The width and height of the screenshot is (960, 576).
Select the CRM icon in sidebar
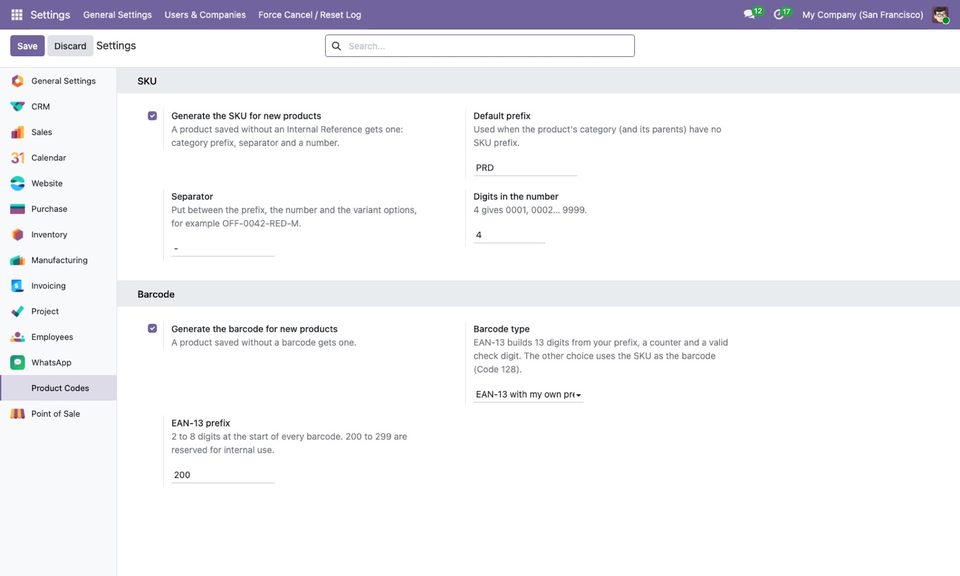tap(18, 107)
